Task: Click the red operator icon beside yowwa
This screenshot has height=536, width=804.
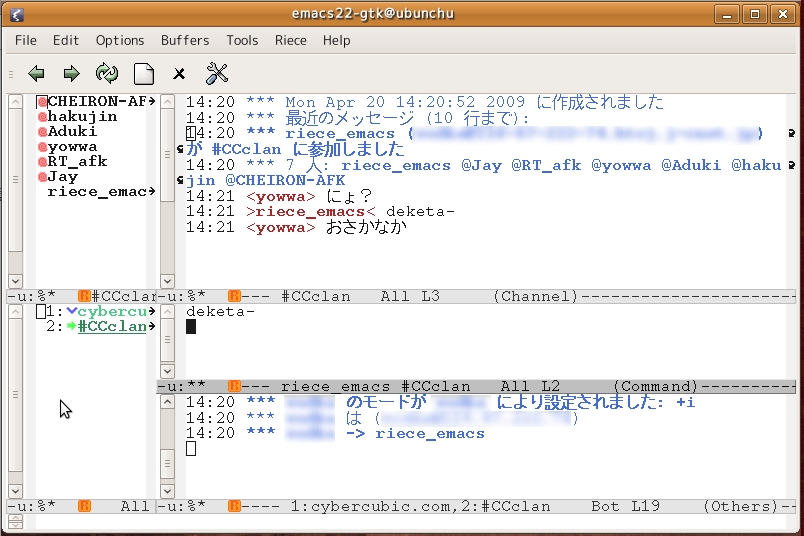Action: [43, 147]
